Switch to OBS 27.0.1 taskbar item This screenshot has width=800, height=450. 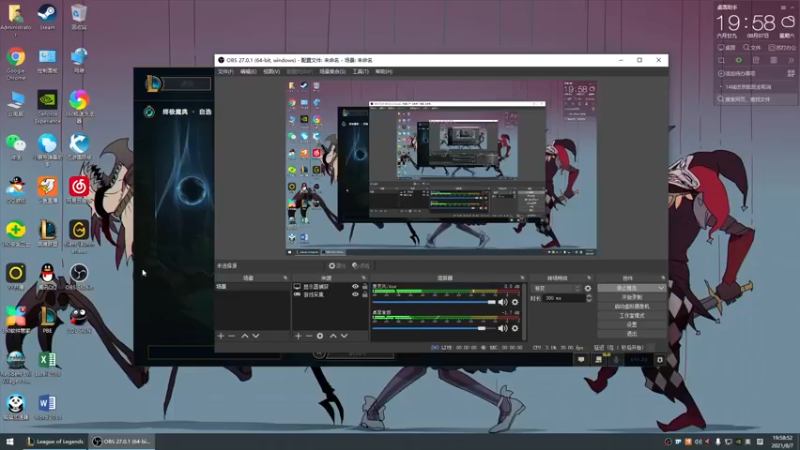click(x=121, y=441)
